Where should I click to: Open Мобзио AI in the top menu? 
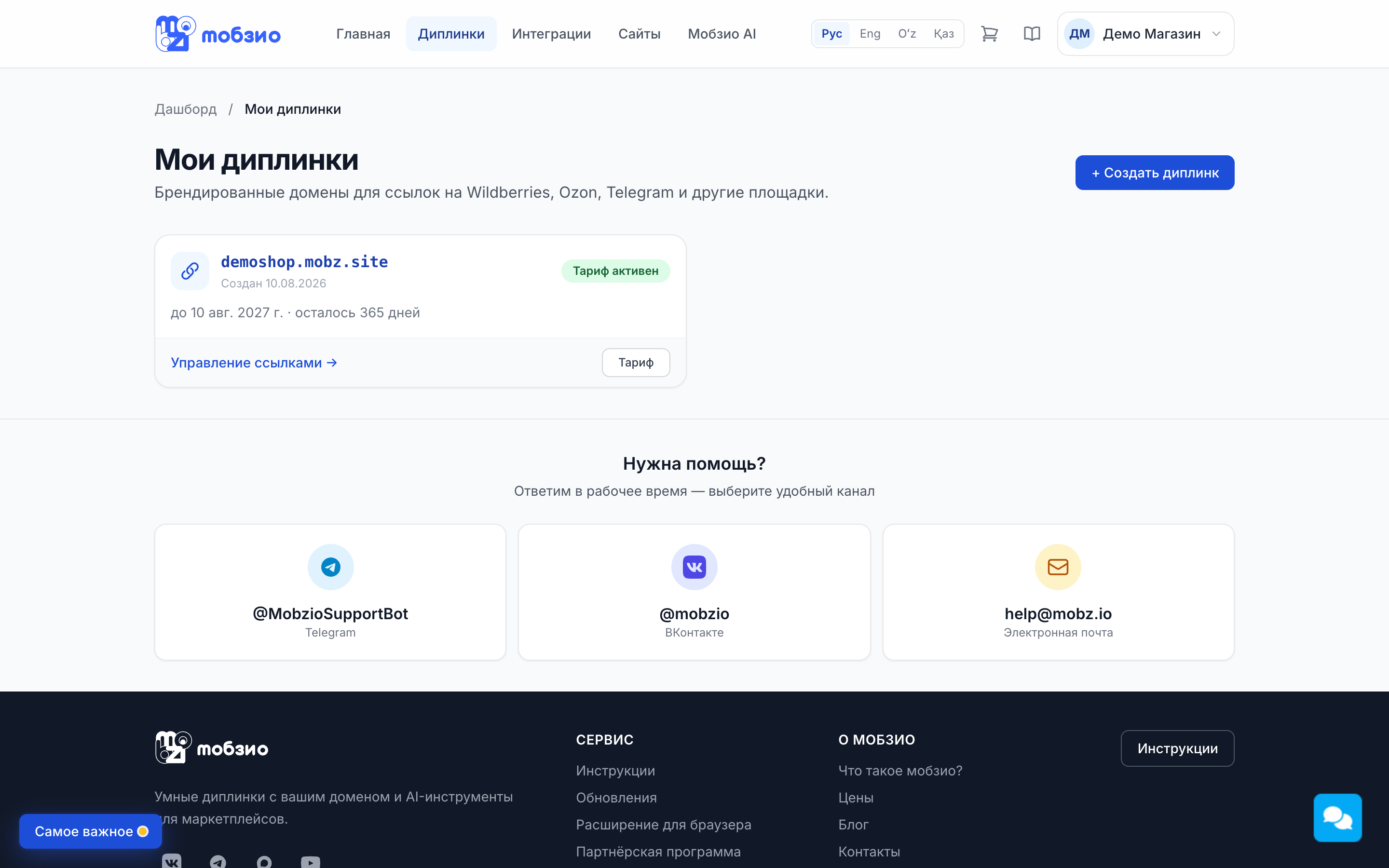pos(722,34)
